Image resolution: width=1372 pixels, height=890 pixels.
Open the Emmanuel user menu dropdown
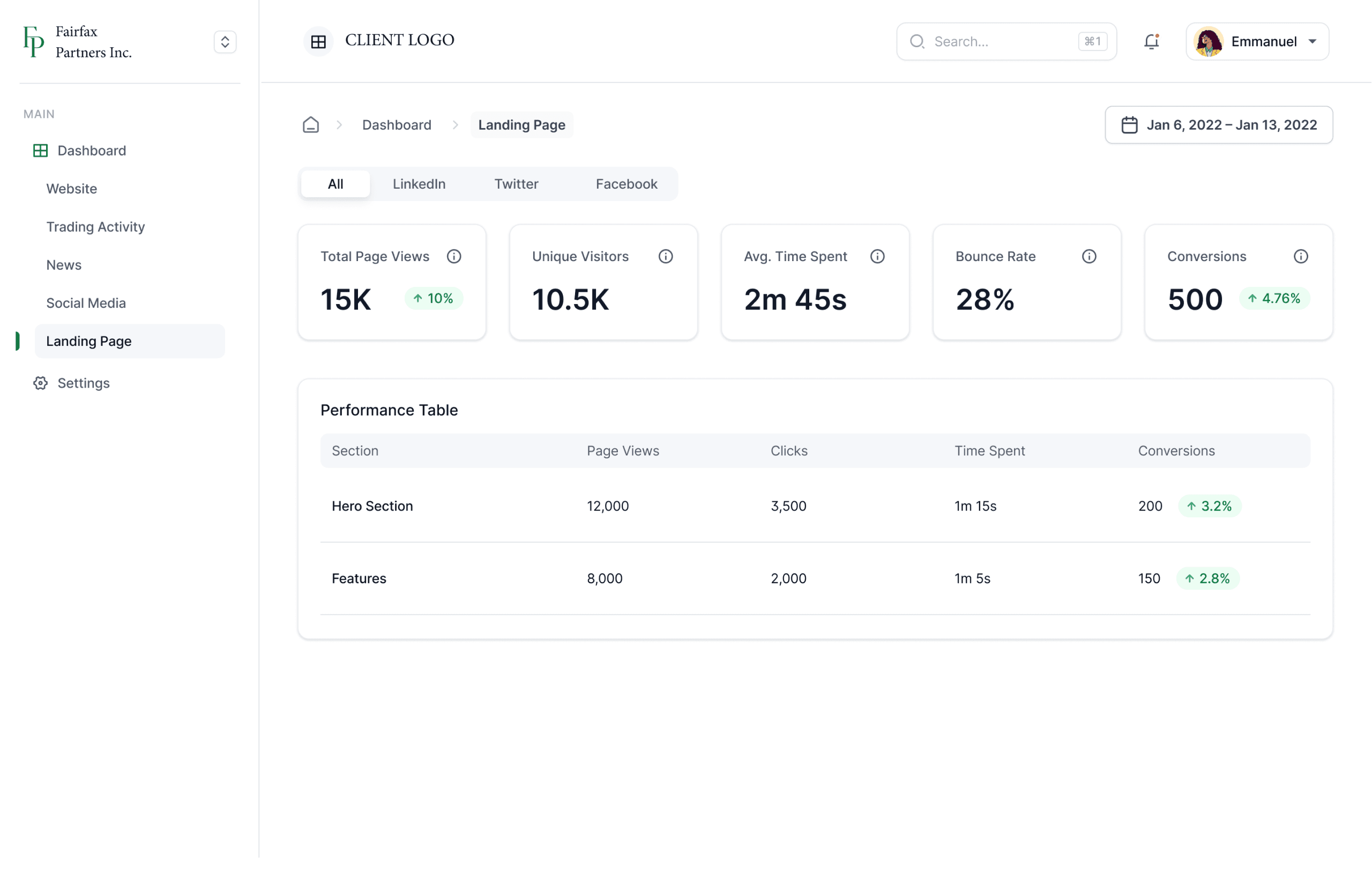[1257, 41]
